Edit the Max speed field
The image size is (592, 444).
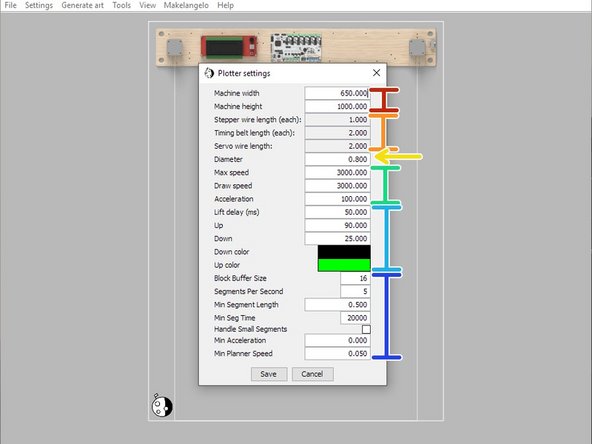pos(337,173)
